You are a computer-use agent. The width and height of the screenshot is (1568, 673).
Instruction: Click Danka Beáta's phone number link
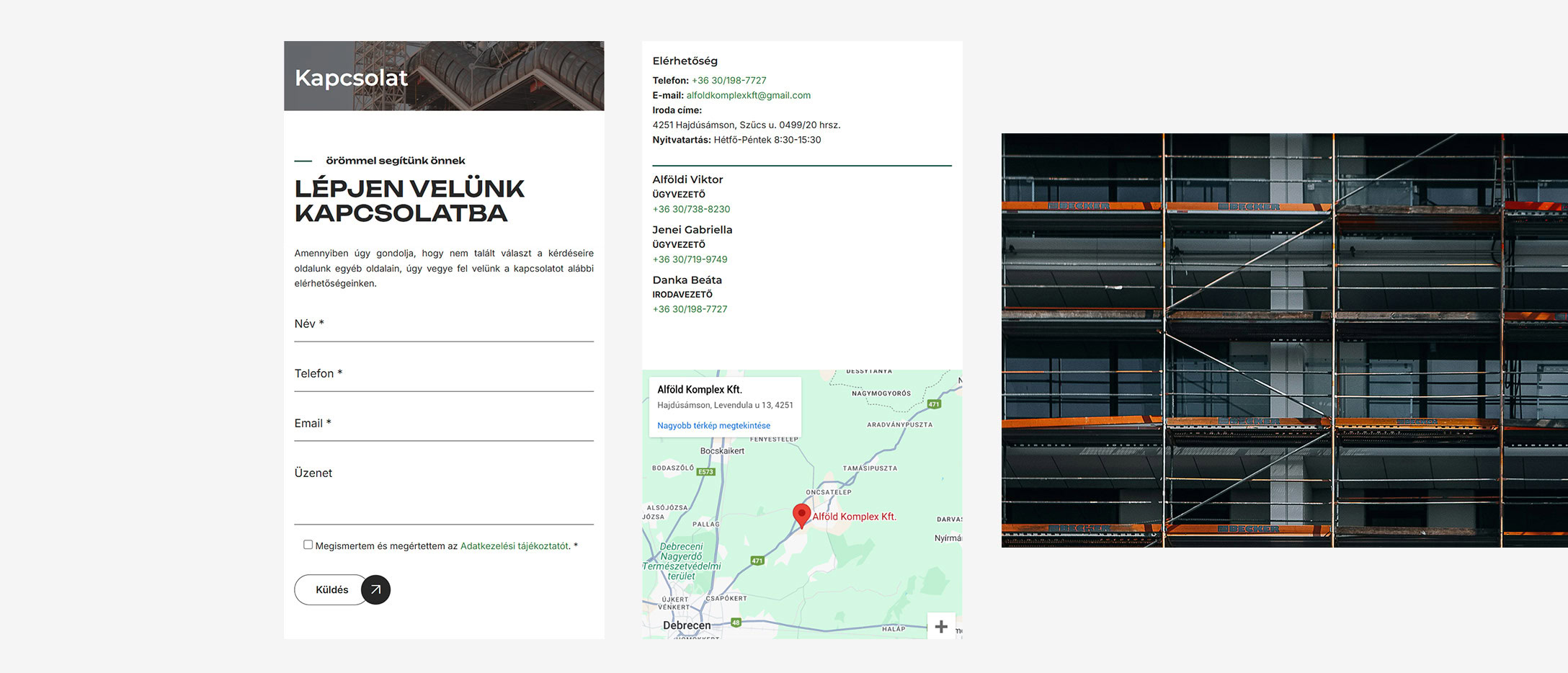pyautogui.click(x=690, y=309)
